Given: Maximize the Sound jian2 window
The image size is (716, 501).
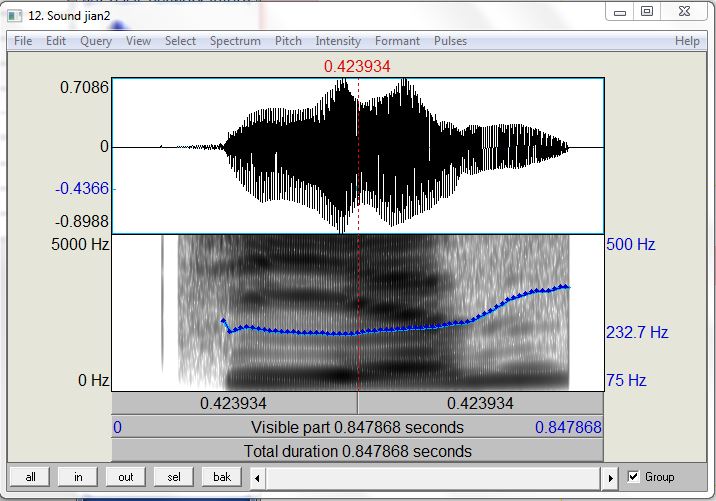Looking at the screenshot, I should (647, 12).
